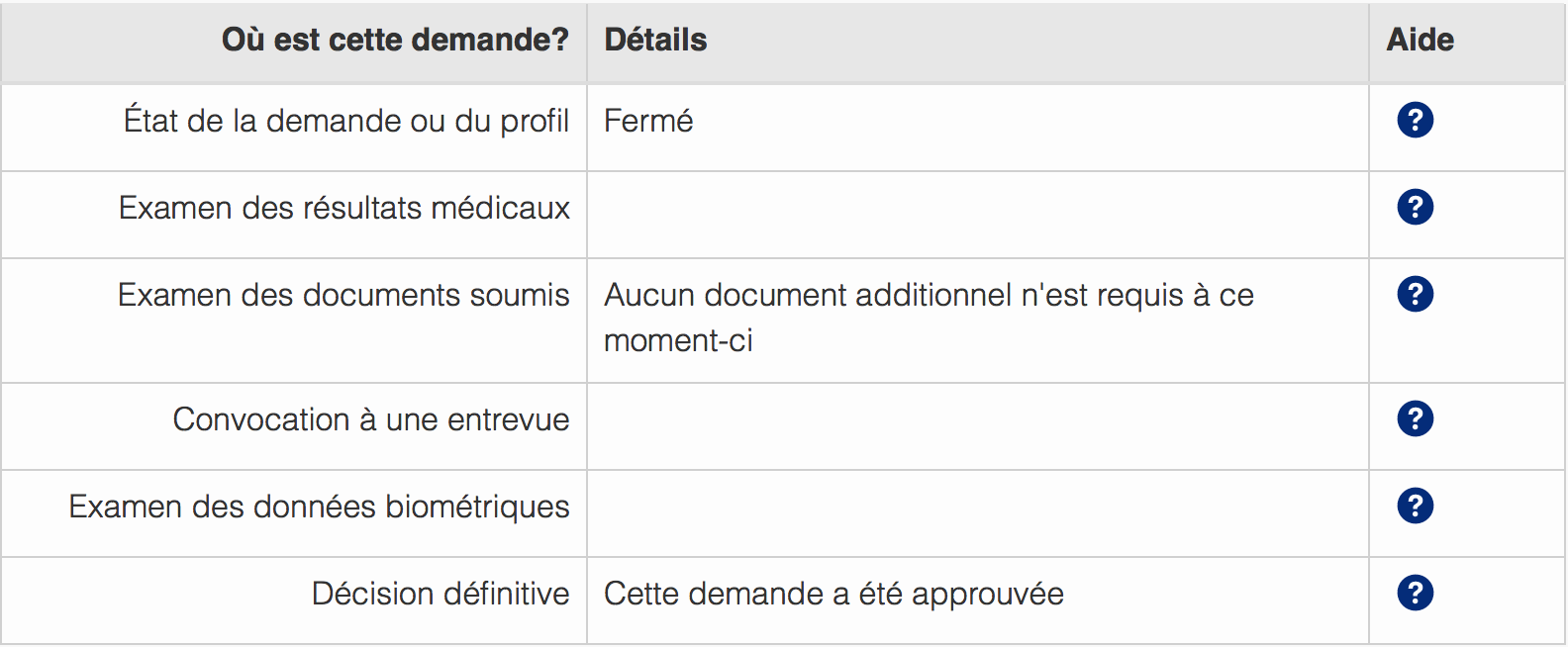
Task: Select the "Examen des documents soumis" label
Action: pyautogui.click(x=343, y=296)
